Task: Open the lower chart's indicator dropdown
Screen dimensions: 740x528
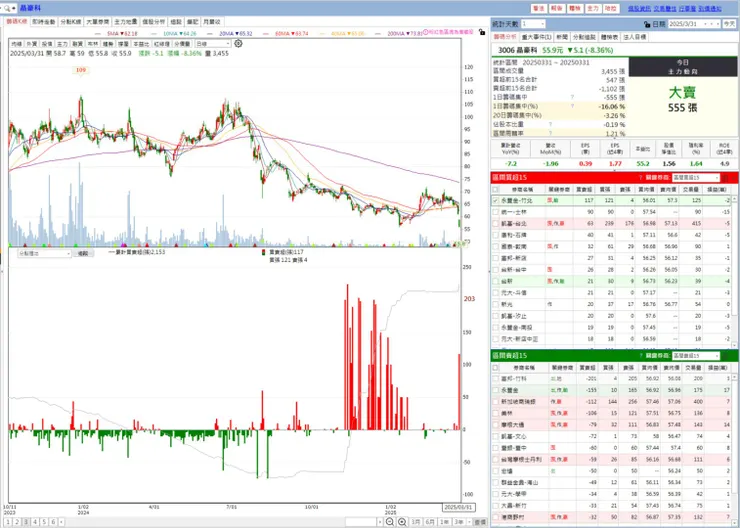Action: coord(44,253)
